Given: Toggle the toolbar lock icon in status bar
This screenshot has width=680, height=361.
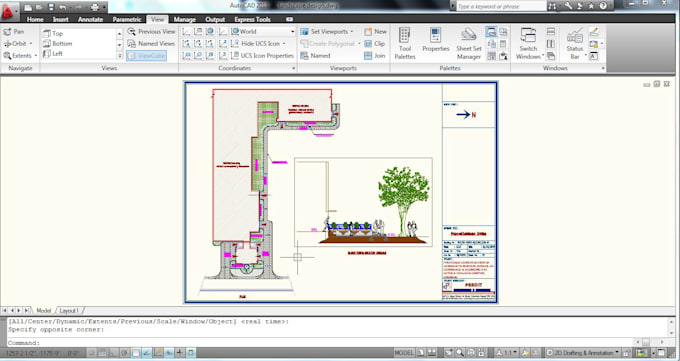Looking at the screenshot, I should click(x=627, y=353).
